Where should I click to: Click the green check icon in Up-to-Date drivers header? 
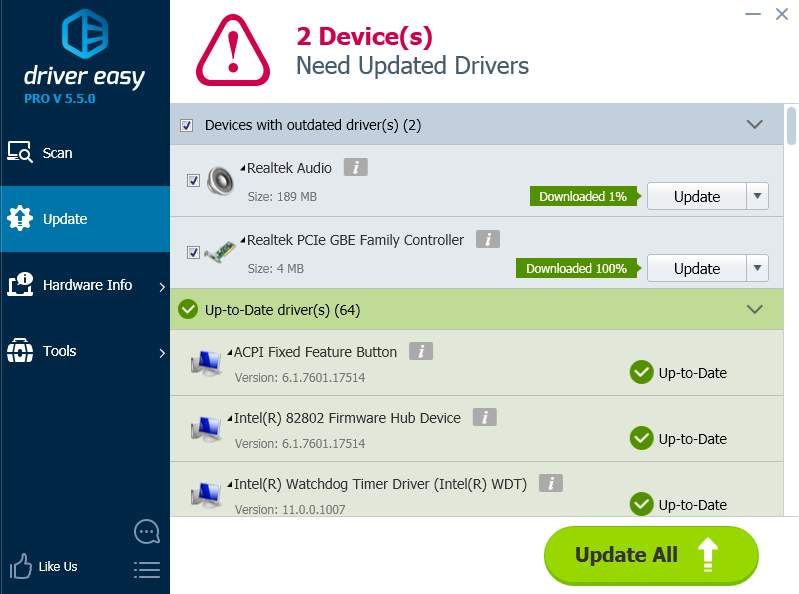tap(188, 309)
